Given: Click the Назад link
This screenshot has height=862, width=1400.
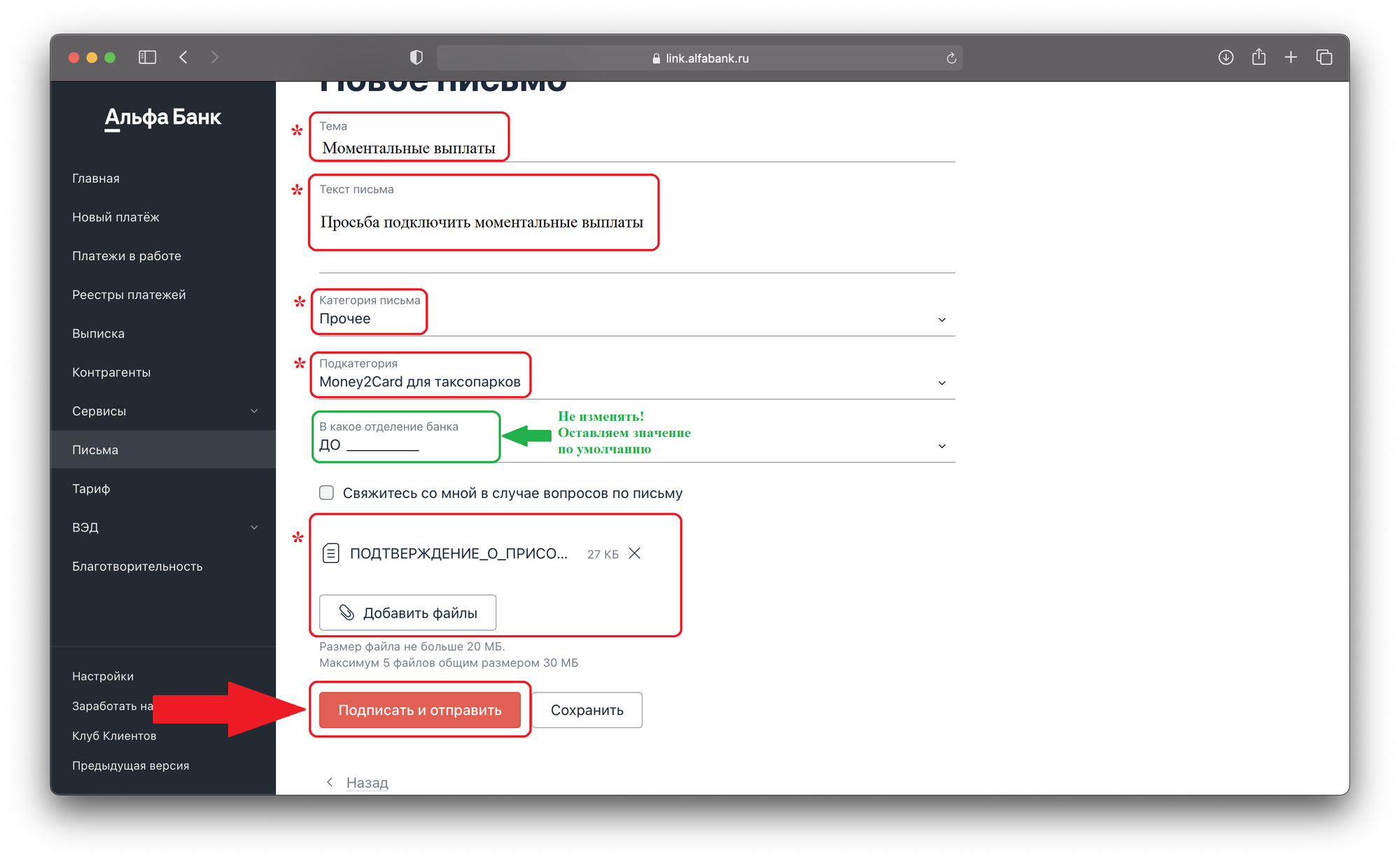Looking at the screenshot, I should [x=367, y=783].
